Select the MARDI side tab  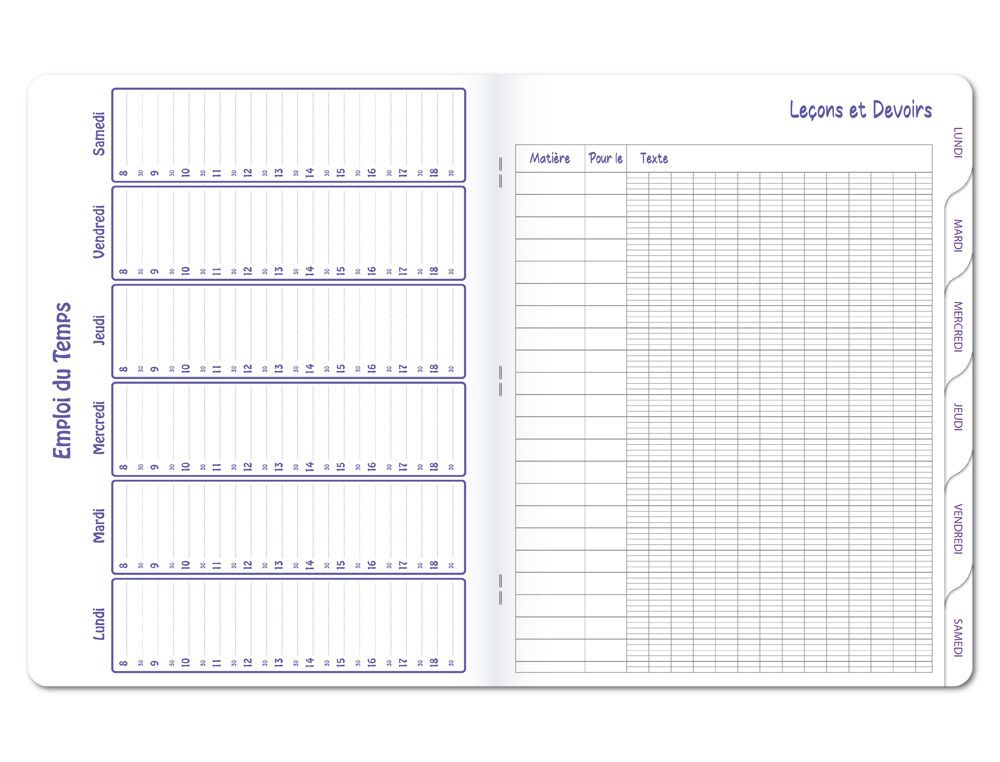click(x=957, y=235)
